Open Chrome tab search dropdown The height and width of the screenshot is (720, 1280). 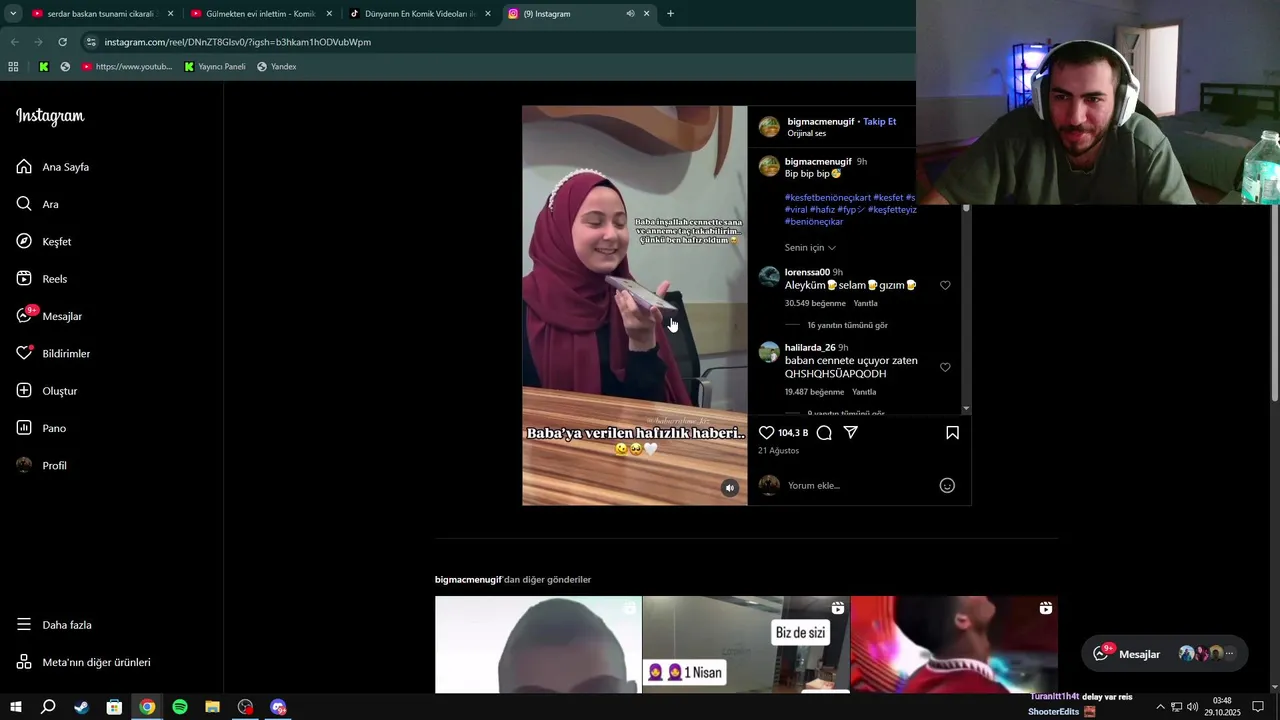pyautogui.click(x=13, y=14)
